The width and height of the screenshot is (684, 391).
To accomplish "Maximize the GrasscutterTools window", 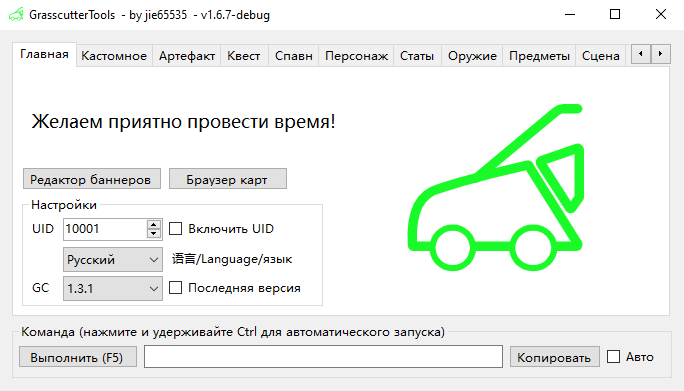I will click(615, 14).
